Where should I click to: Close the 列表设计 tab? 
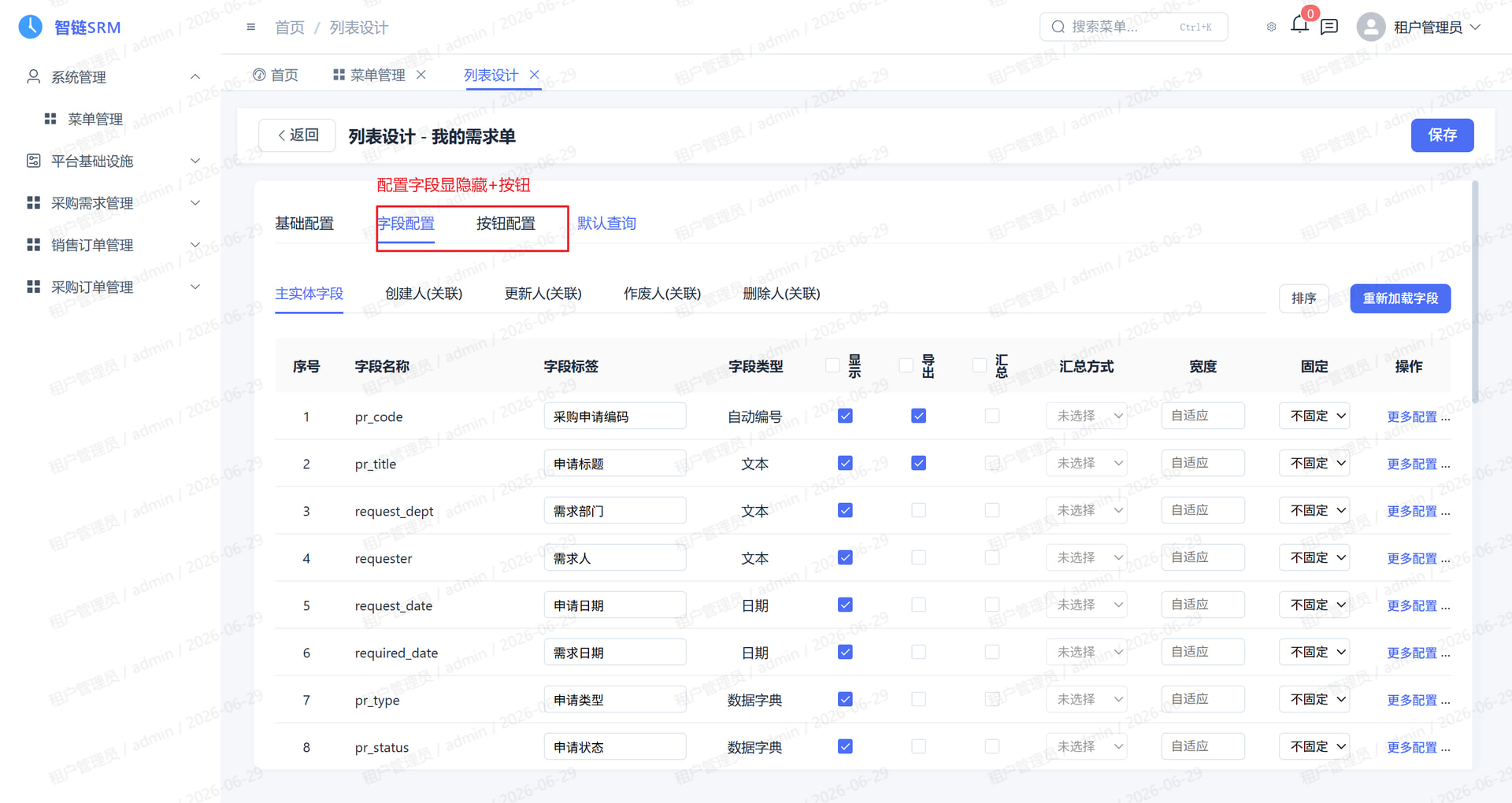click(x=535, y=75)
